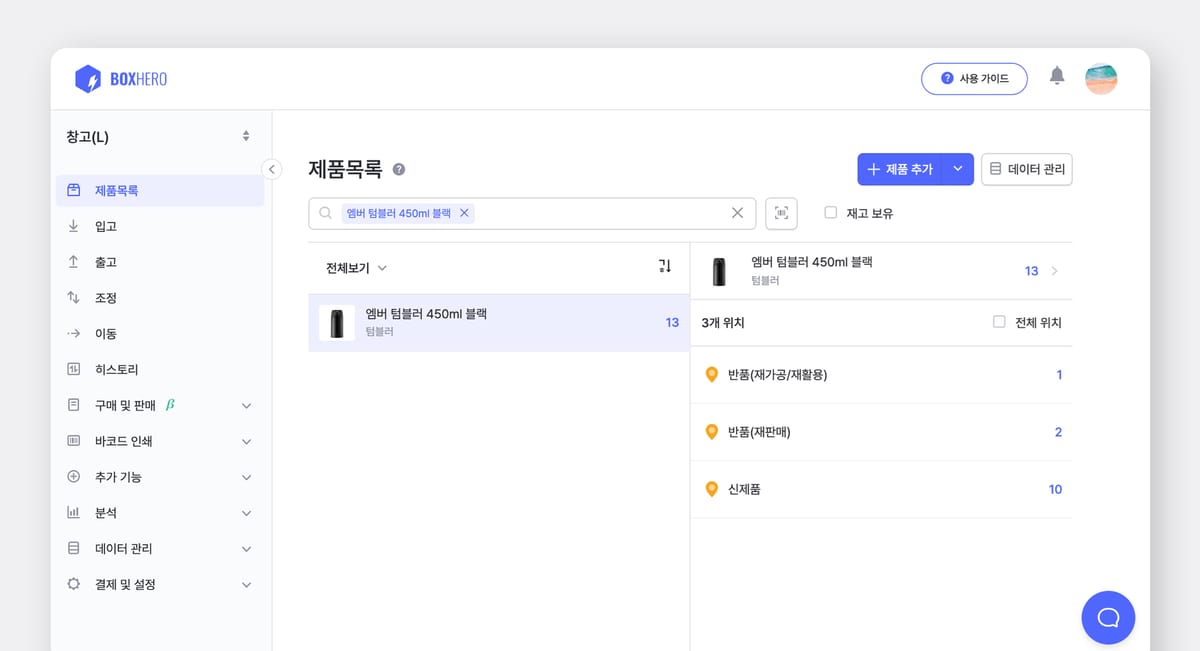
Task: Click the 데이터 관리 button at top right
Action: tap(1026, 169)
